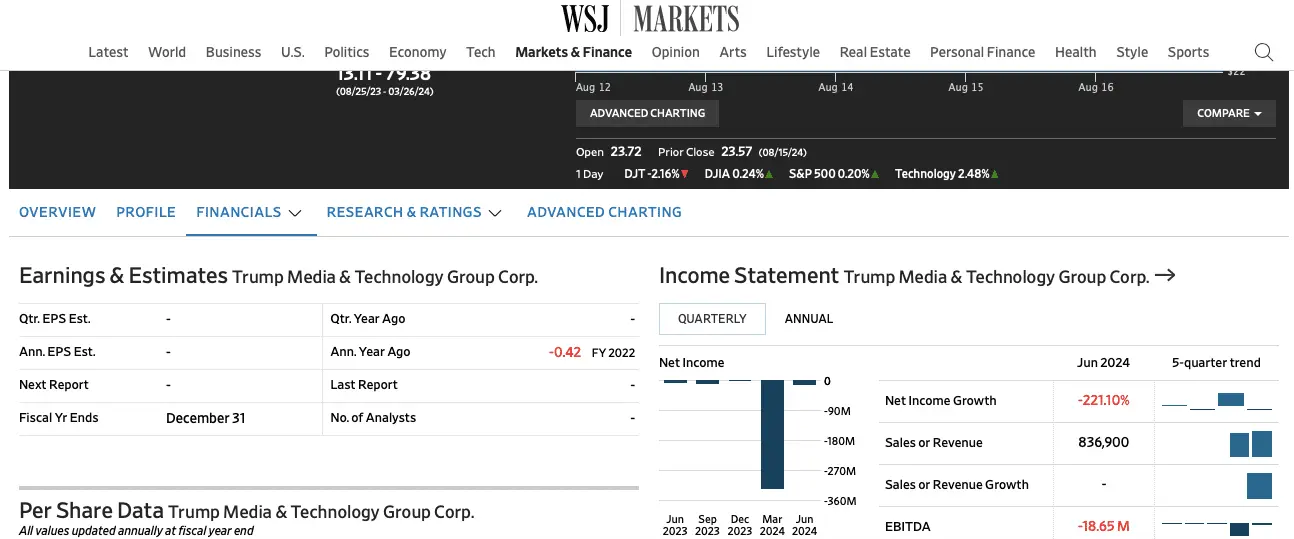Click the Income Statement arrow icon
The width and height of the screenshot is (1294, 539).
tap(1165, 276)
